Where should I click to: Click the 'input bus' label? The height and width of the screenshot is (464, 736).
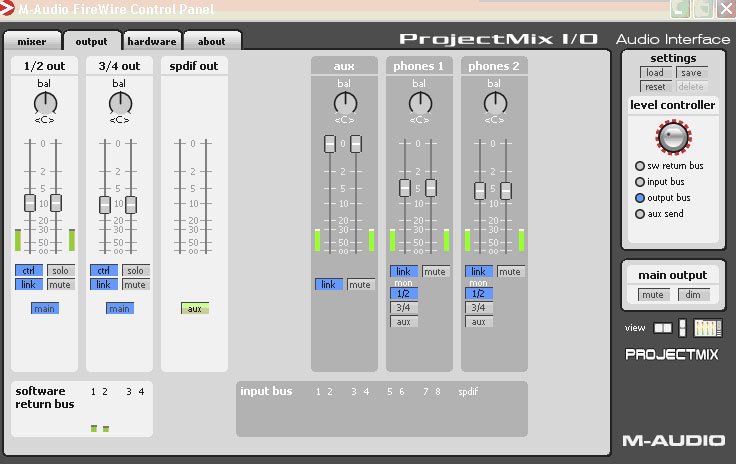[x=266, y=391]
